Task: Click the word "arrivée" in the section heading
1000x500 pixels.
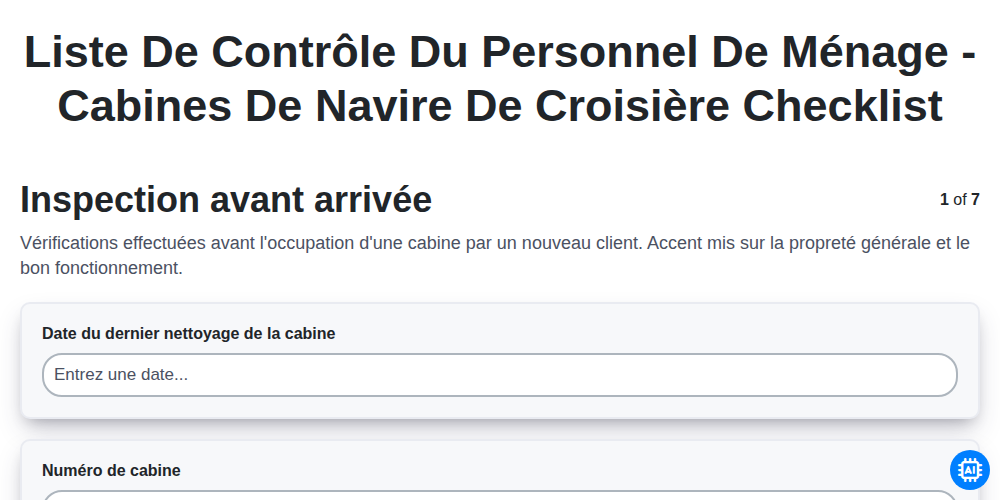Action: click(373, 200)
